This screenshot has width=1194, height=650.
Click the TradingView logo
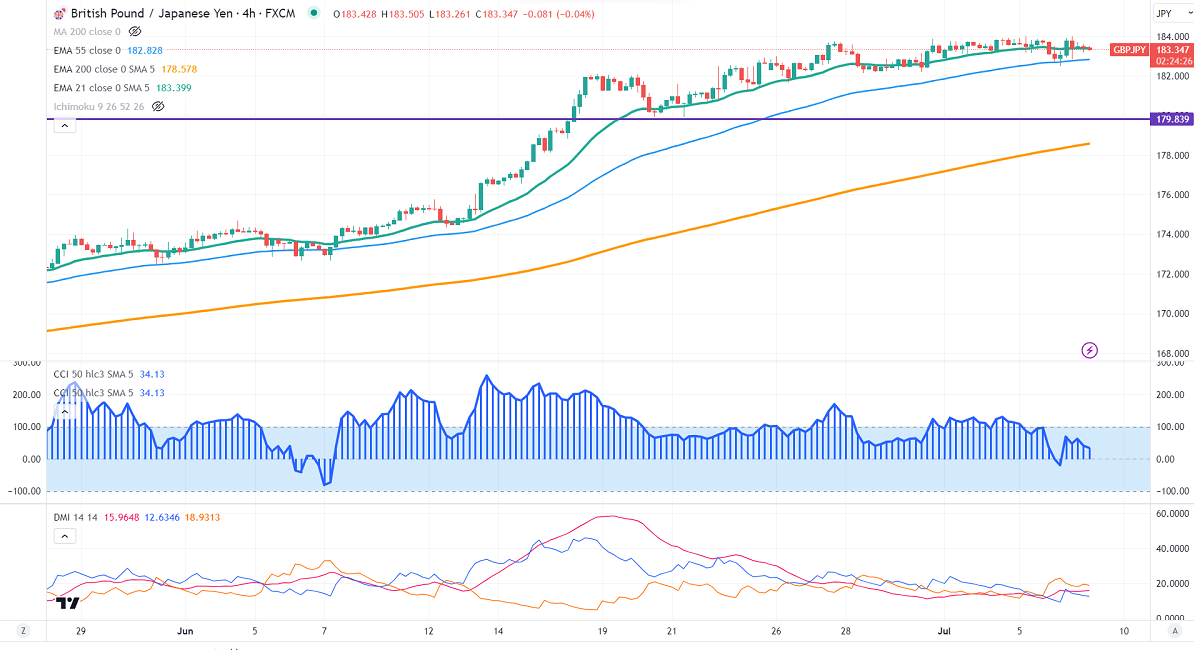tap(68, 604)
